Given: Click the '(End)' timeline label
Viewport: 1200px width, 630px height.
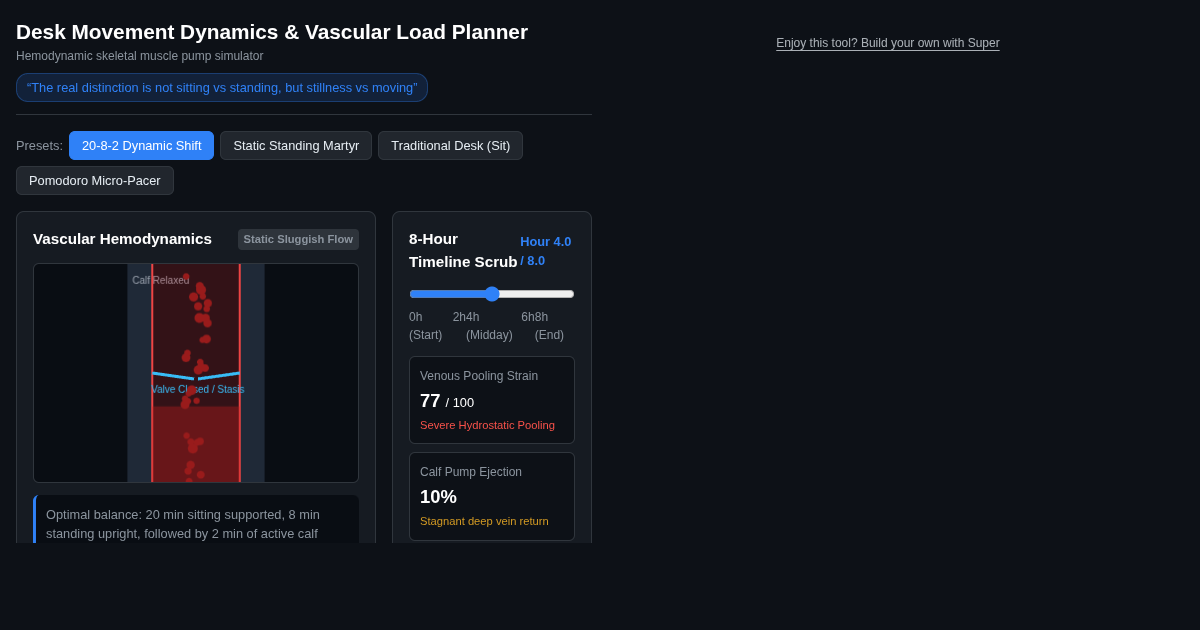Looking at the screenshot, I should [x=549, y=335].
